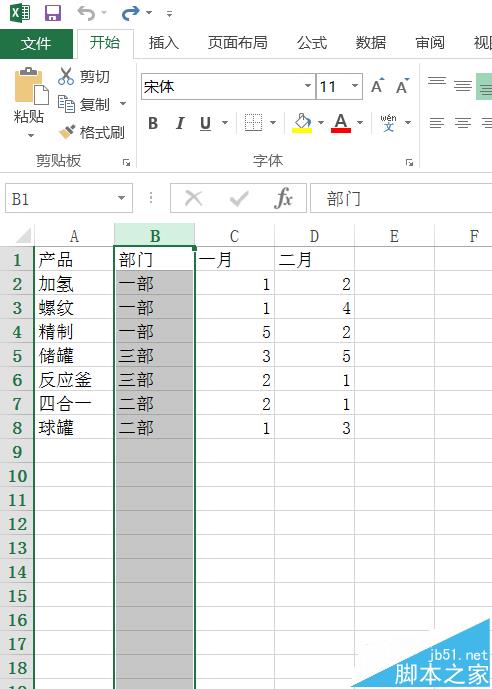
Task: Click the align text left icon
Action: tap(437, 123)
